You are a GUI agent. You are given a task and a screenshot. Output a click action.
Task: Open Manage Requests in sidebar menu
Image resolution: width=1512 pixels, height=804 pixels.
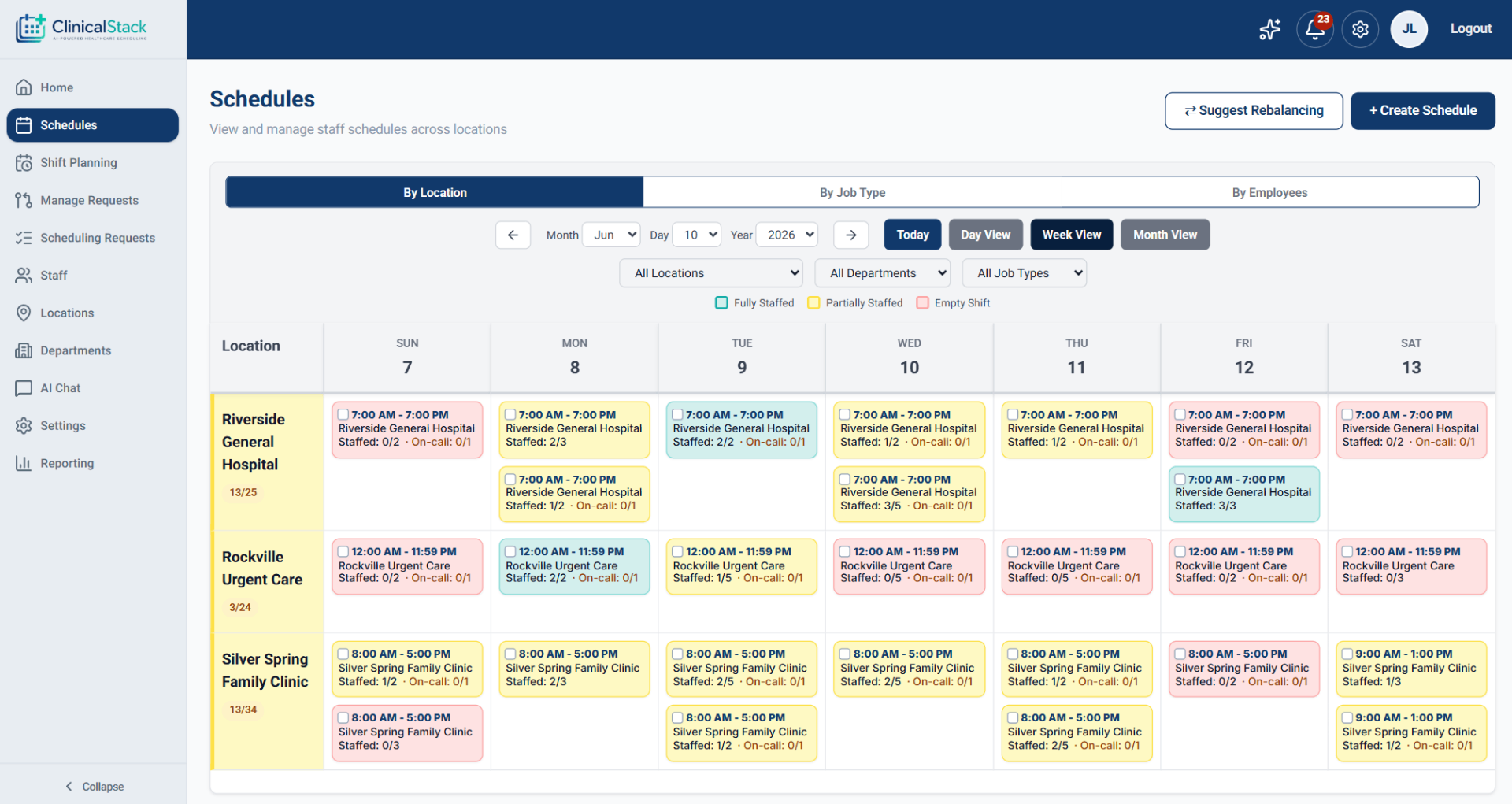[93, 200]
